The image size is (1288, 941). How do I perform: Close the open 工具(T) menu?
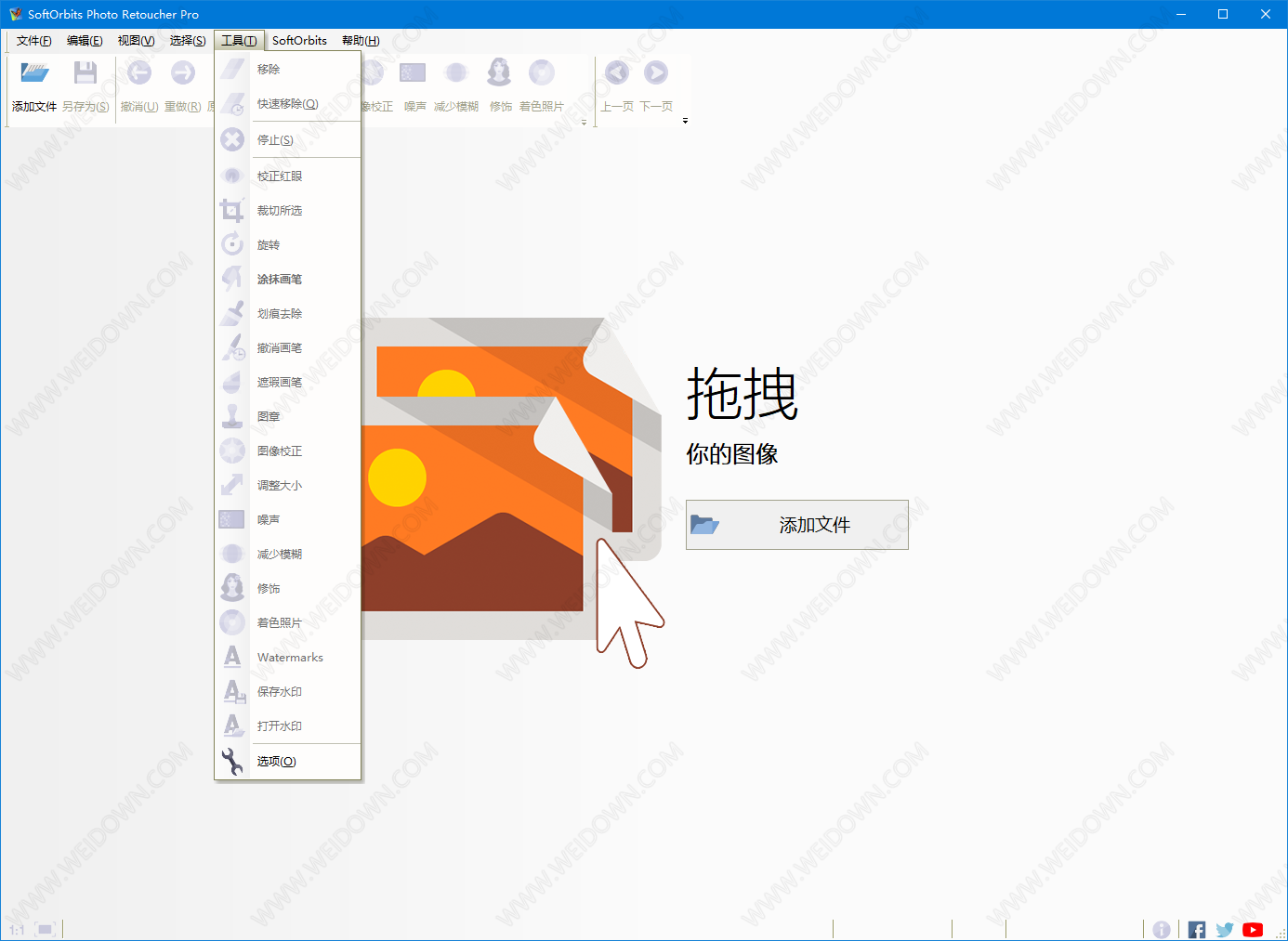[x=239, y=41]
